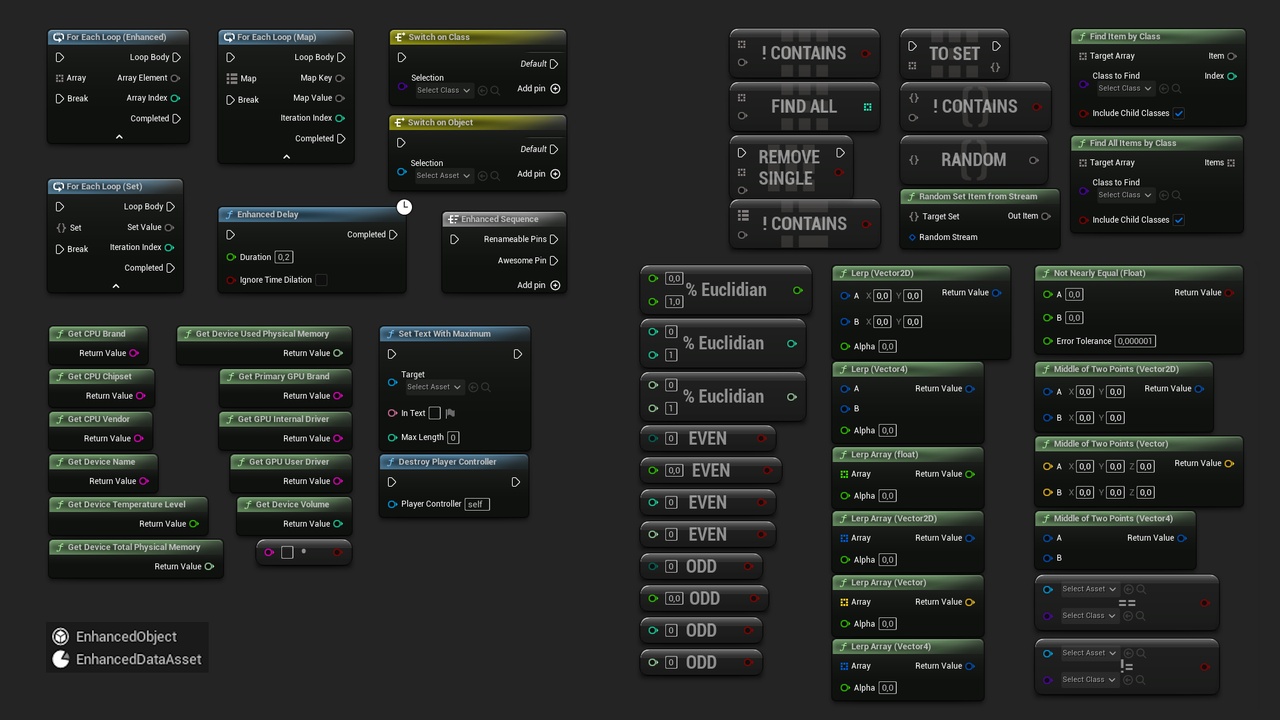Click the Max Length value field
The image size is (1280, 720).
(453, 438)
